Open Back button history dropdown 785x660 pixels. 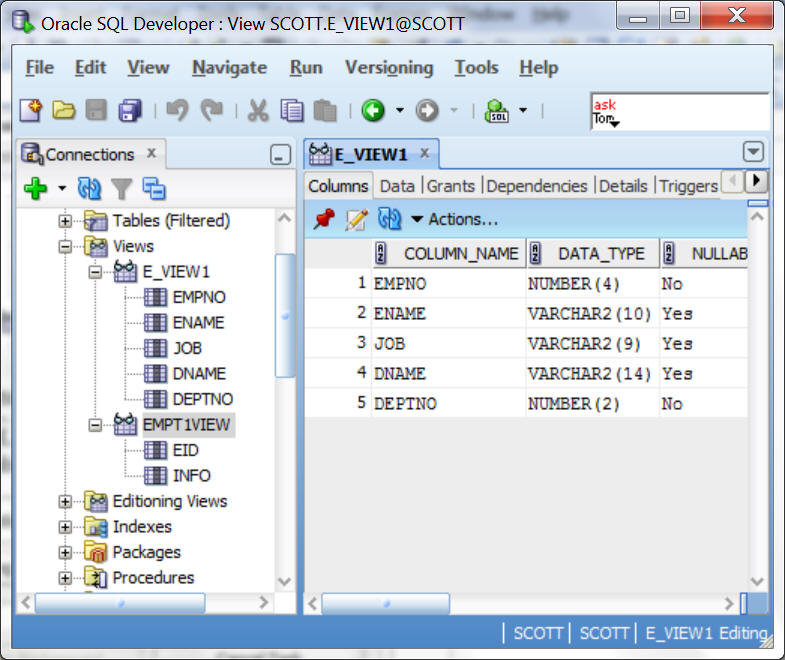click(400, 110)
